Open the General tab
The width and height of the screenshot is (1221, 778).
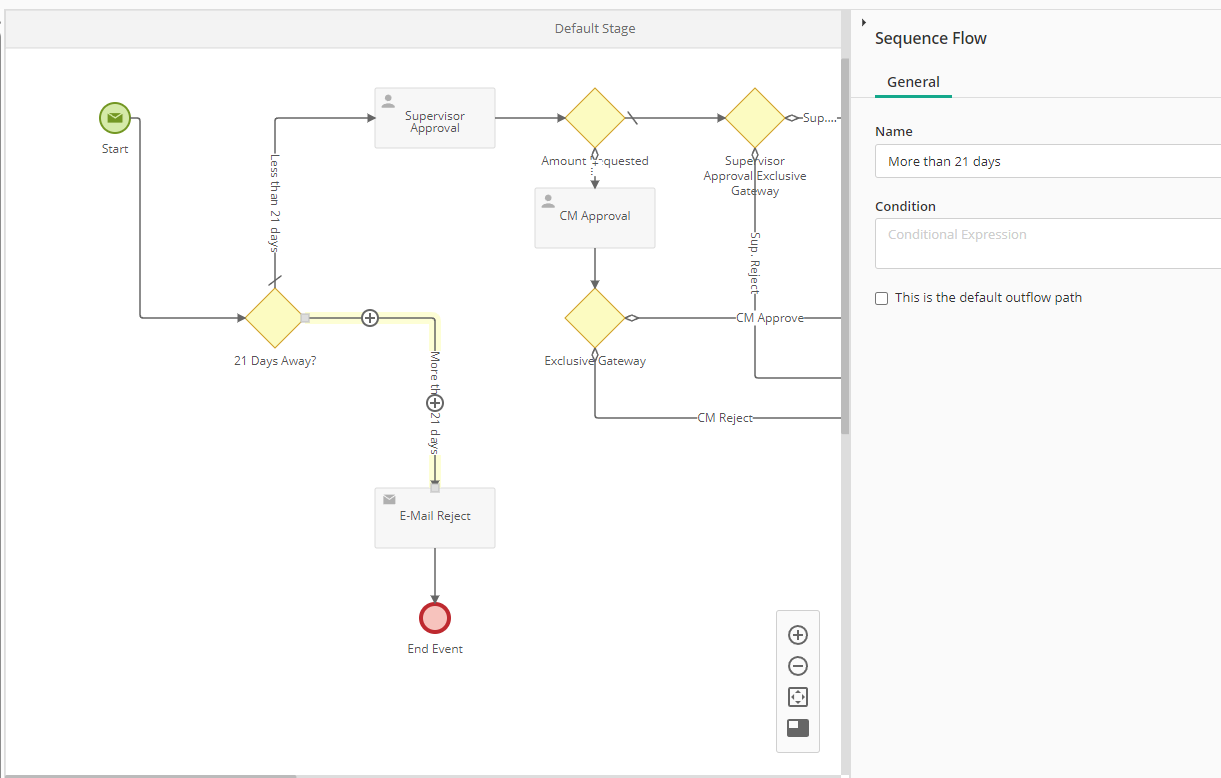913,82
